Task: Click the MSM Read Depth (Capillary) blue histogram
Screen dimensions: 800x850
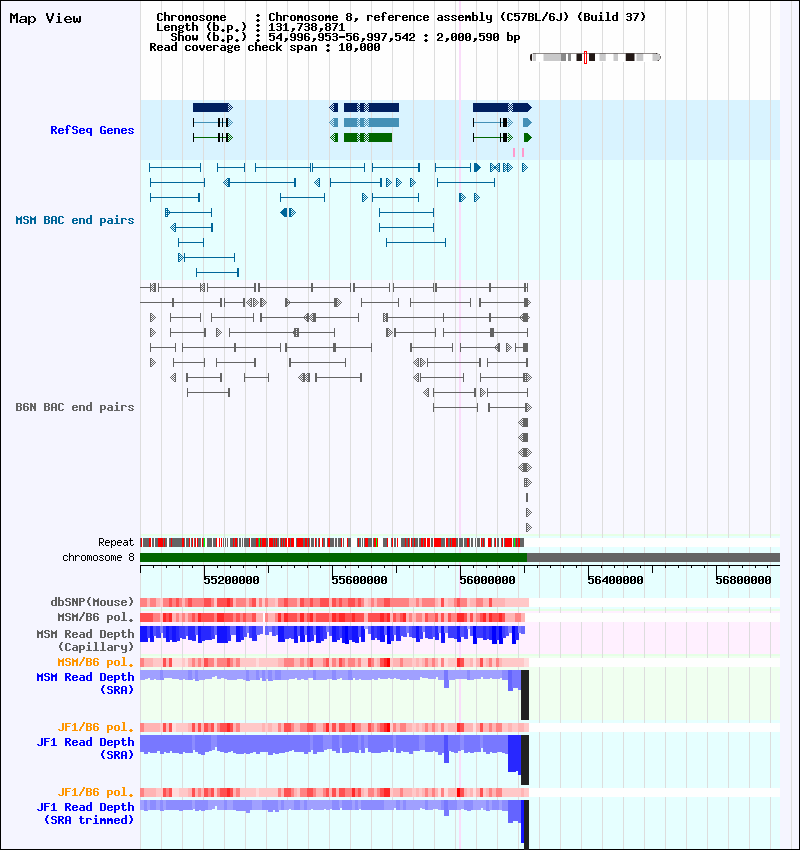Action: (x=332, y=634)
